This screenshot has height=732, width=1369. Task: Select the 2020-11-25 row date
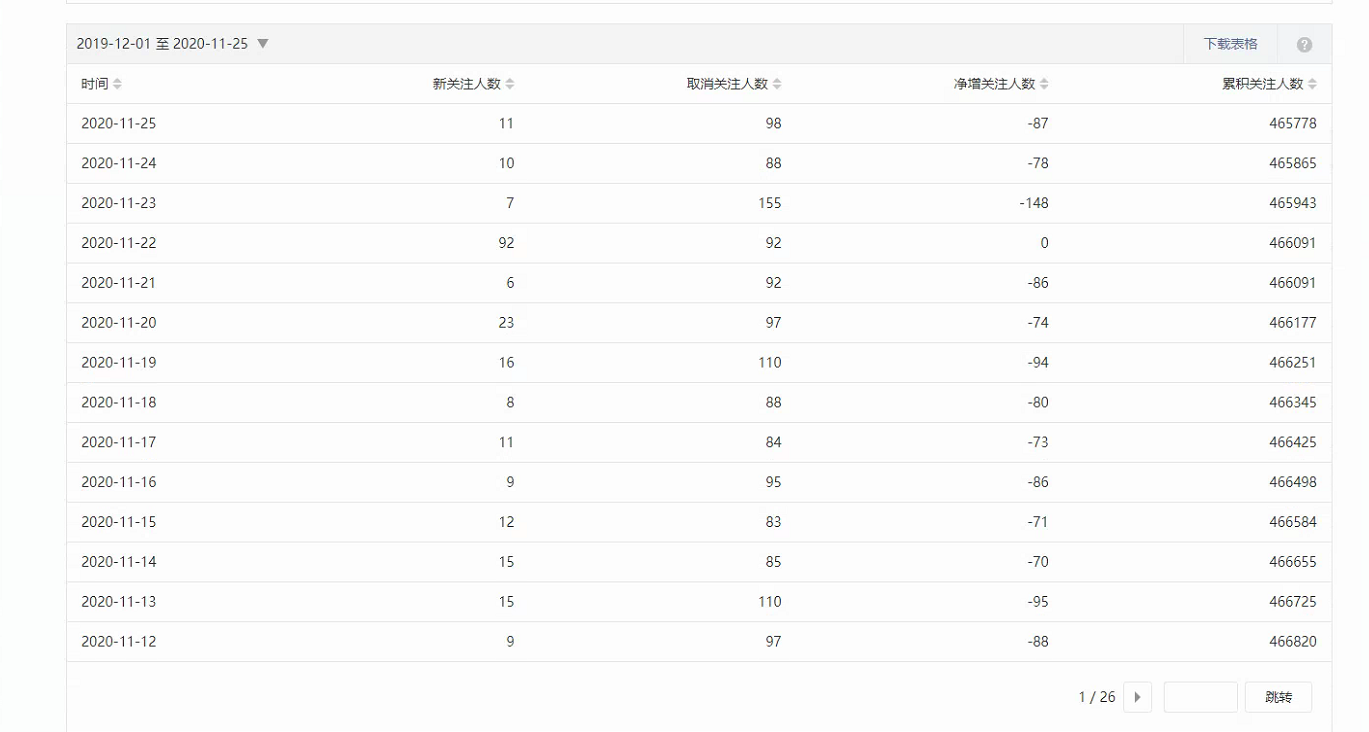119,124
